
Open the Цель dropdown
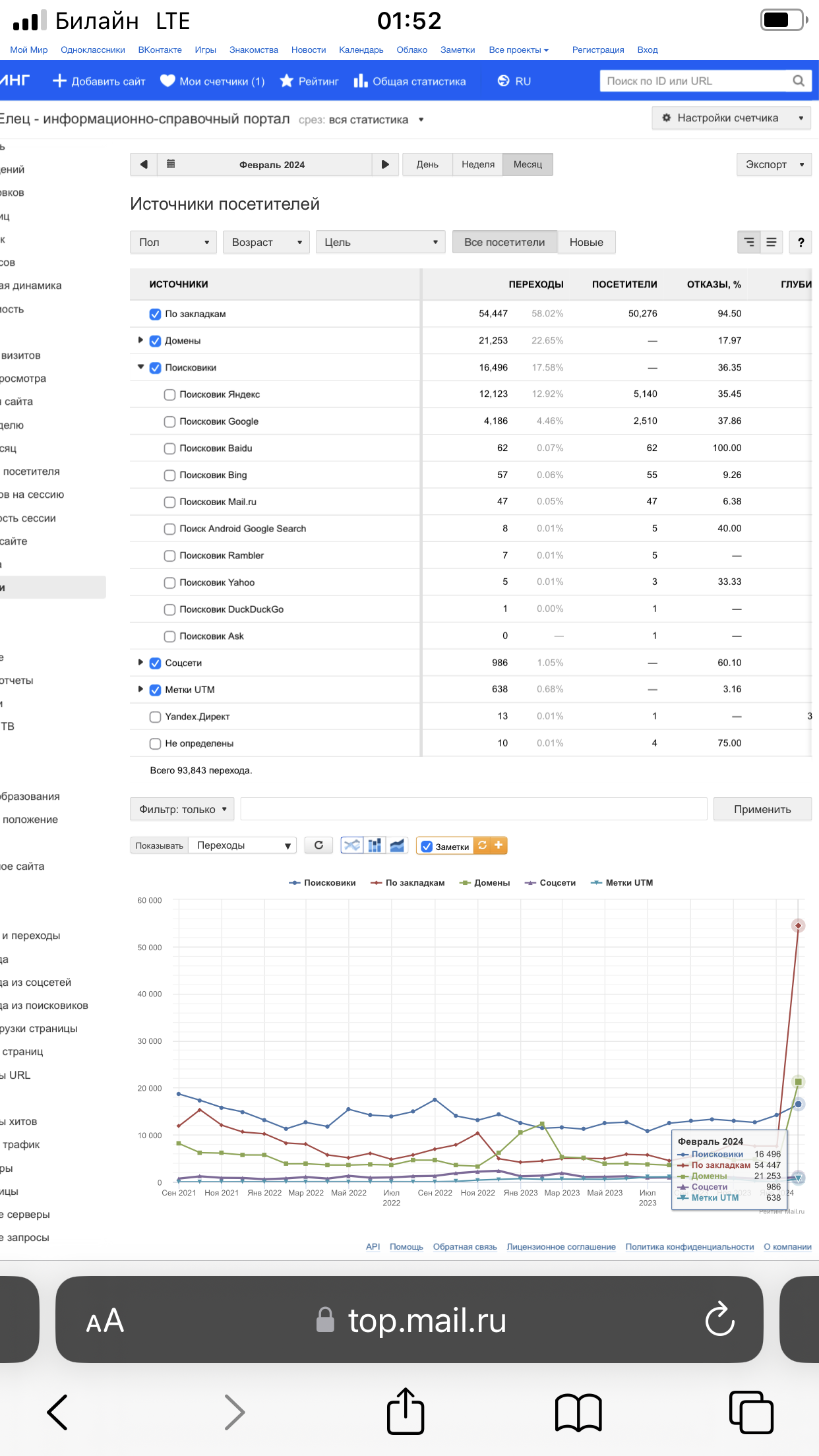pos(380,242)
